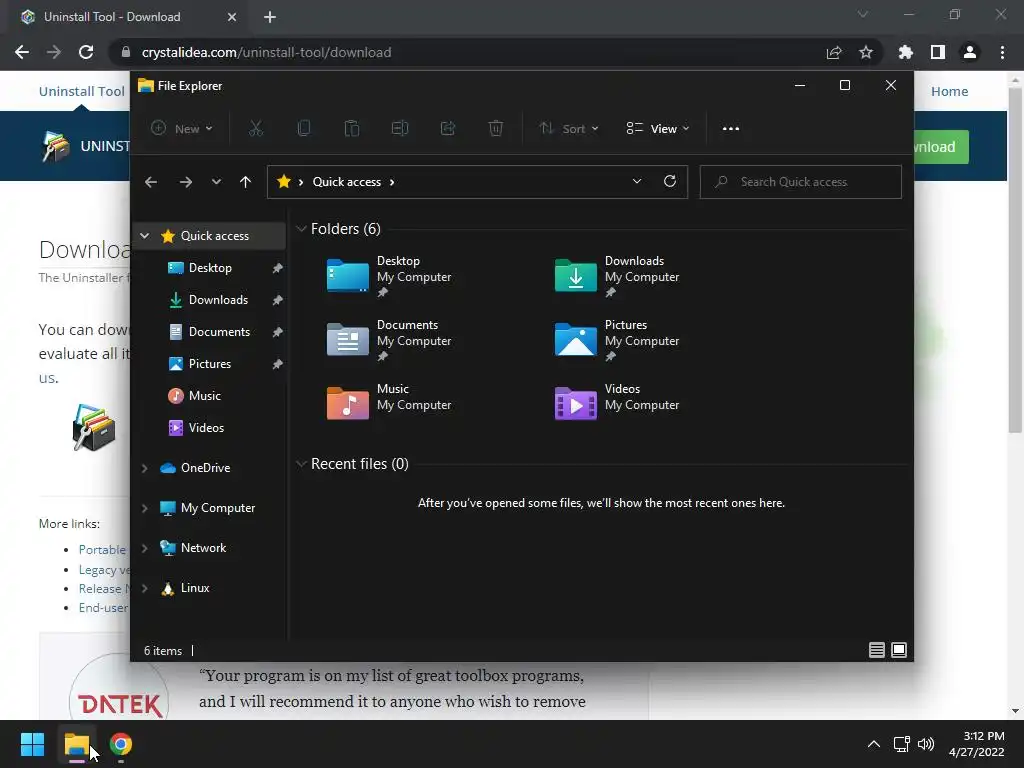Reload the Chrome page
Image resolution: width=1024 pixels, height=768 pixels.
(86, 52)
